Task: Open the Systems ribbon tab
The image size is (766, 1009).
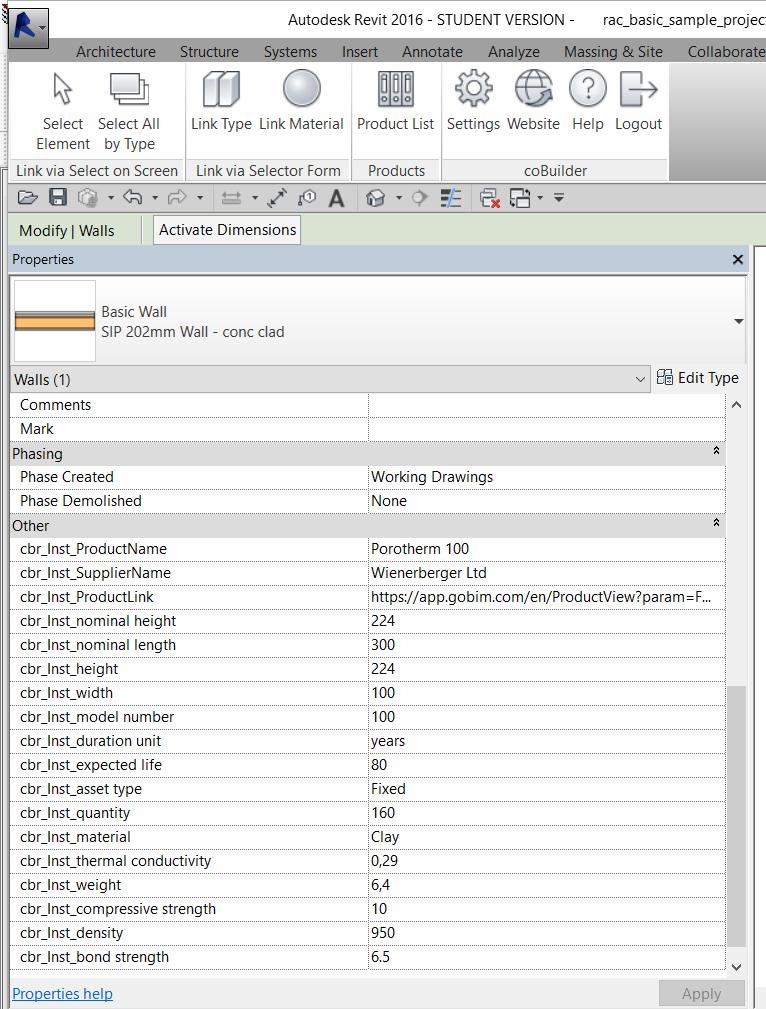Action: point(290,51)
